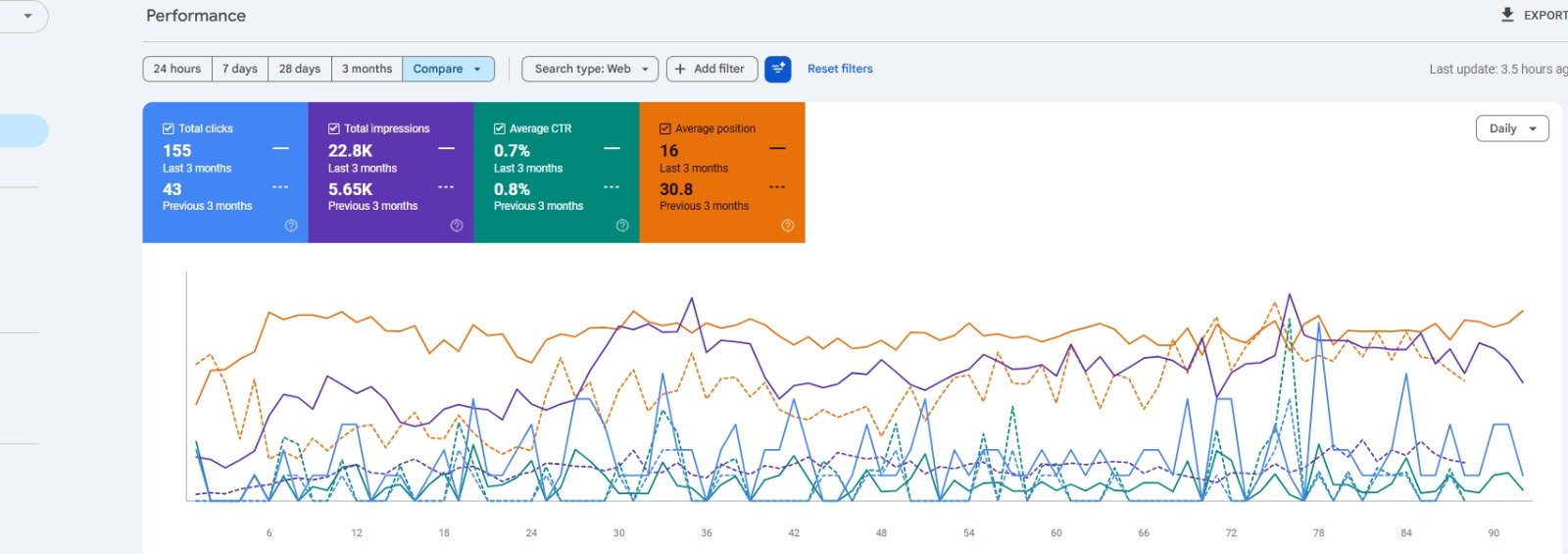Select the 7 days date range
Image resolution: width=1568 pixels, height=554 pixels.
(x=240, y=69)
